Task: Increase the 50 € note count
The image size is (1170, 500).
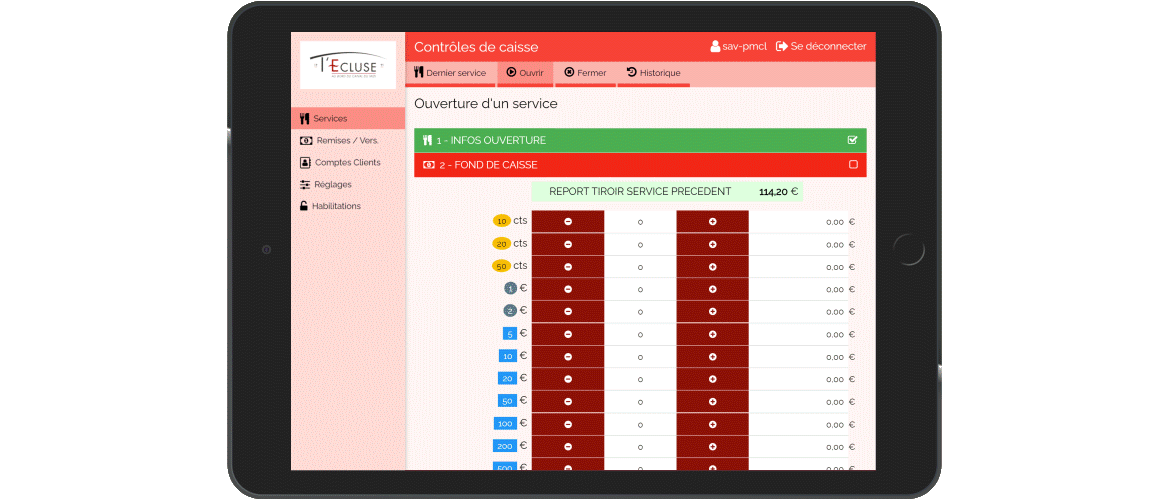Action: tap(713, 401)
